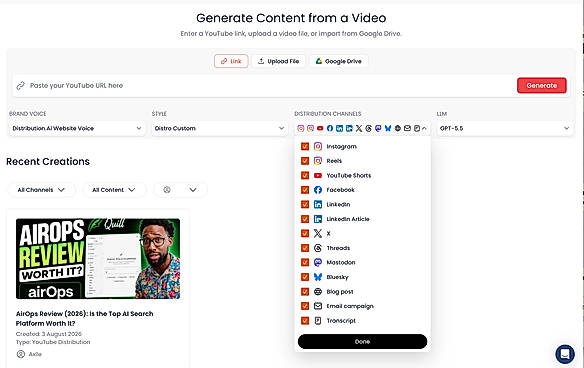
Task: Open the LLM dropdown showing GPT-5.5
Action: pyautogui.click(x=505, y=128)
